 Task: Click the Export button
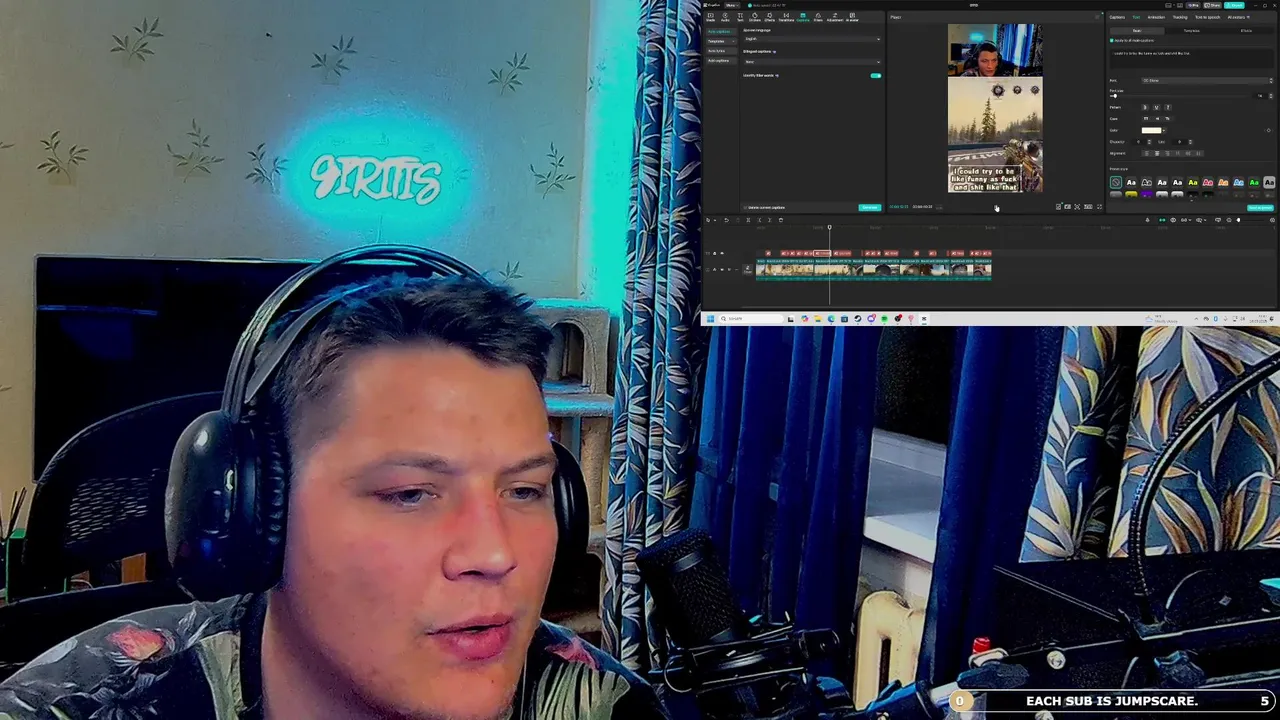(1234, 5)
